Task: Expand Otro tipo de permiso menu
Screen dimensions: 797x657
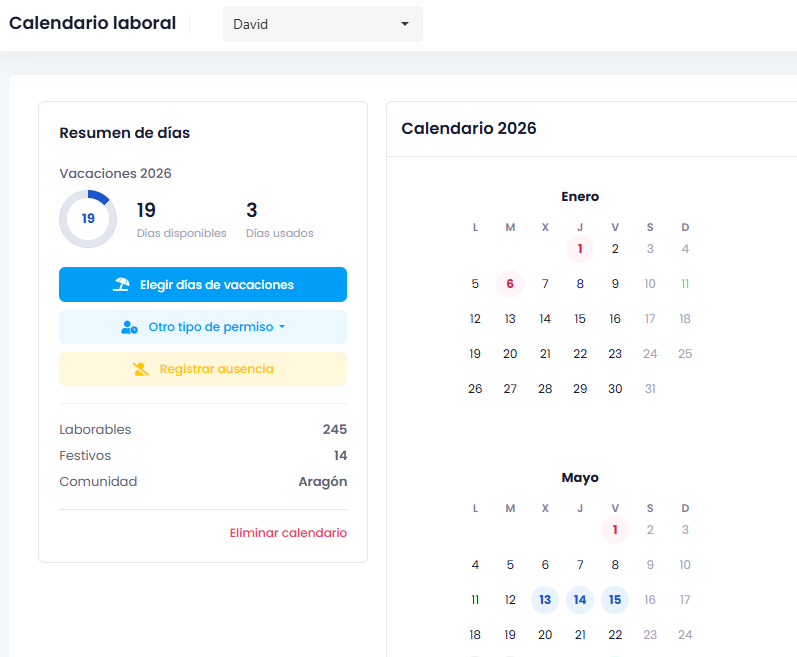Action: [x=203, y=327]
